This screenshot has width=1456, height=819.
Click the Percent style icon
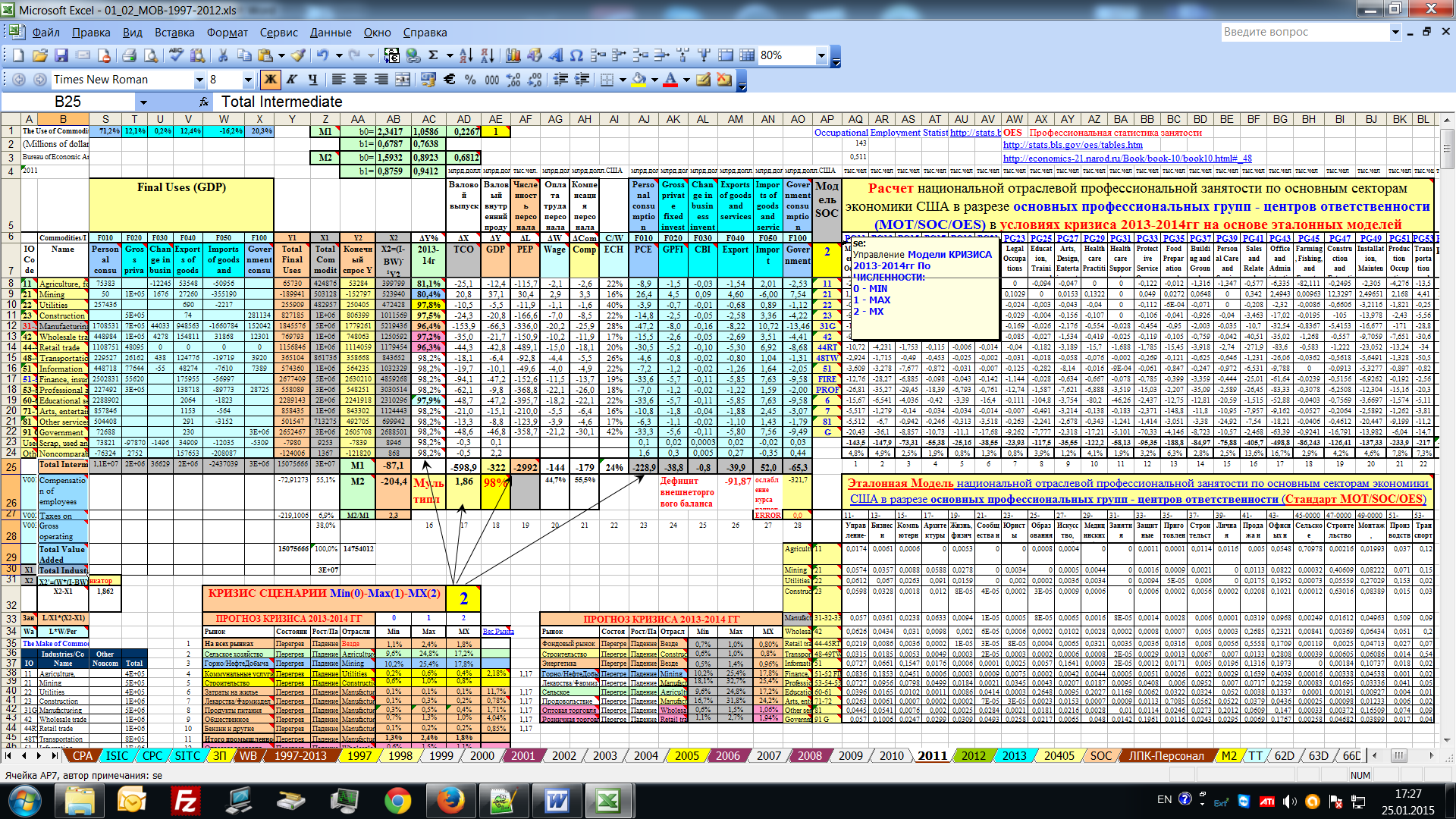470,80
